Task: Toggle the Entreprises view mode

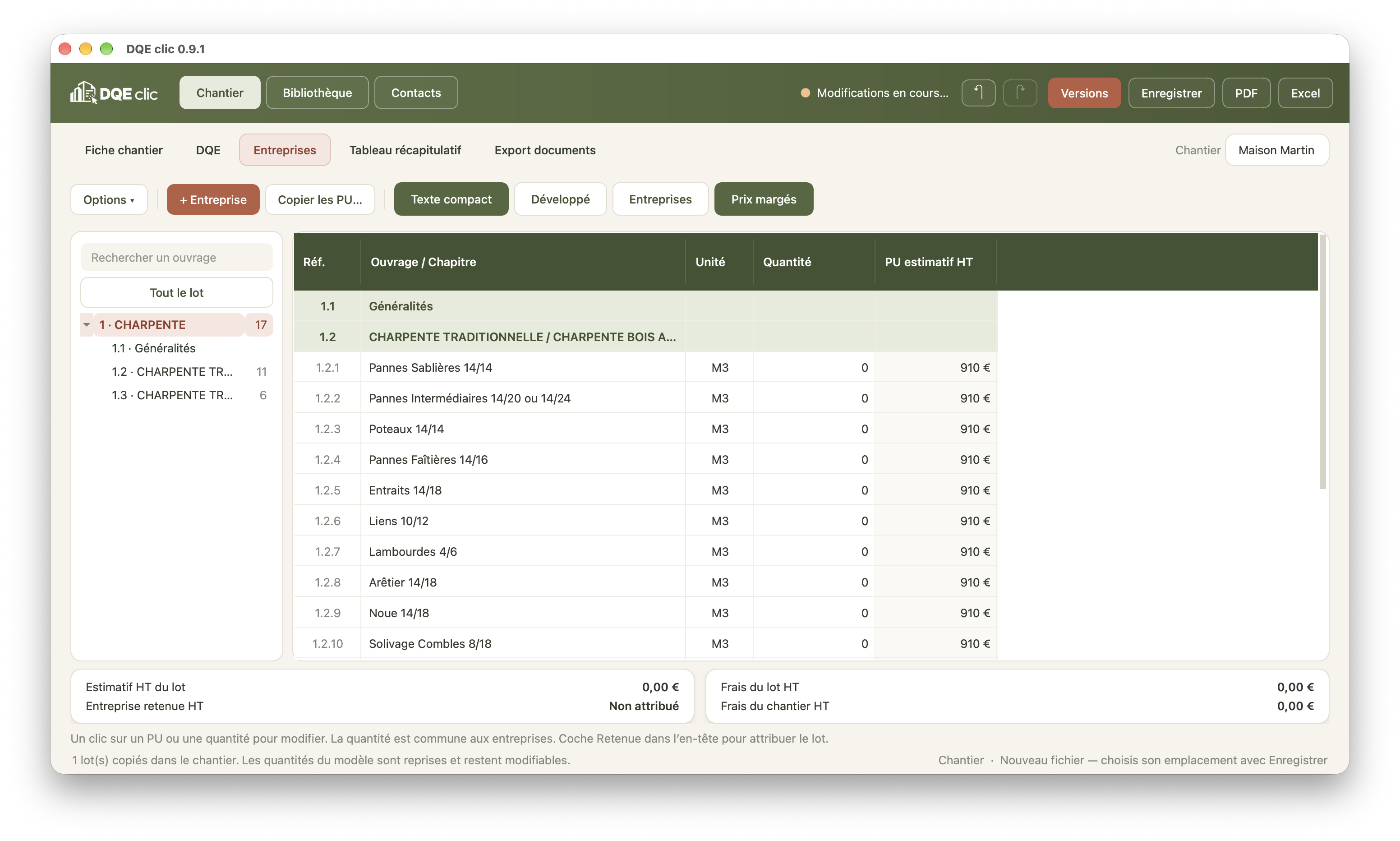Action: coord(660,199)
